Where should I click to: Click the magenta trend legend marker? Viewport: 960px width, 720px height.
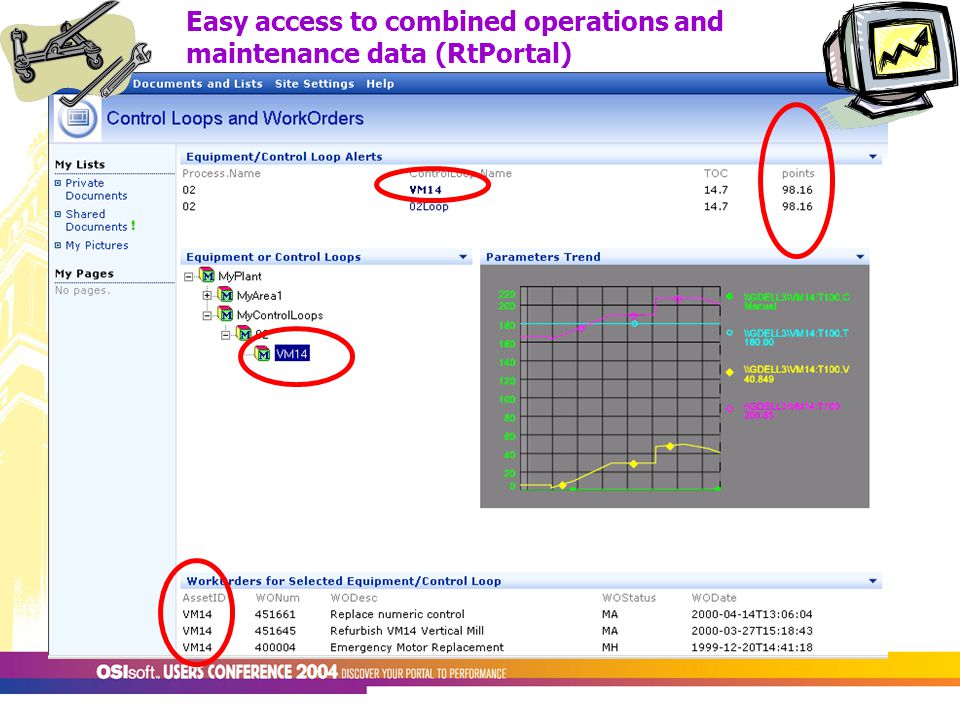tap(729, 408)
